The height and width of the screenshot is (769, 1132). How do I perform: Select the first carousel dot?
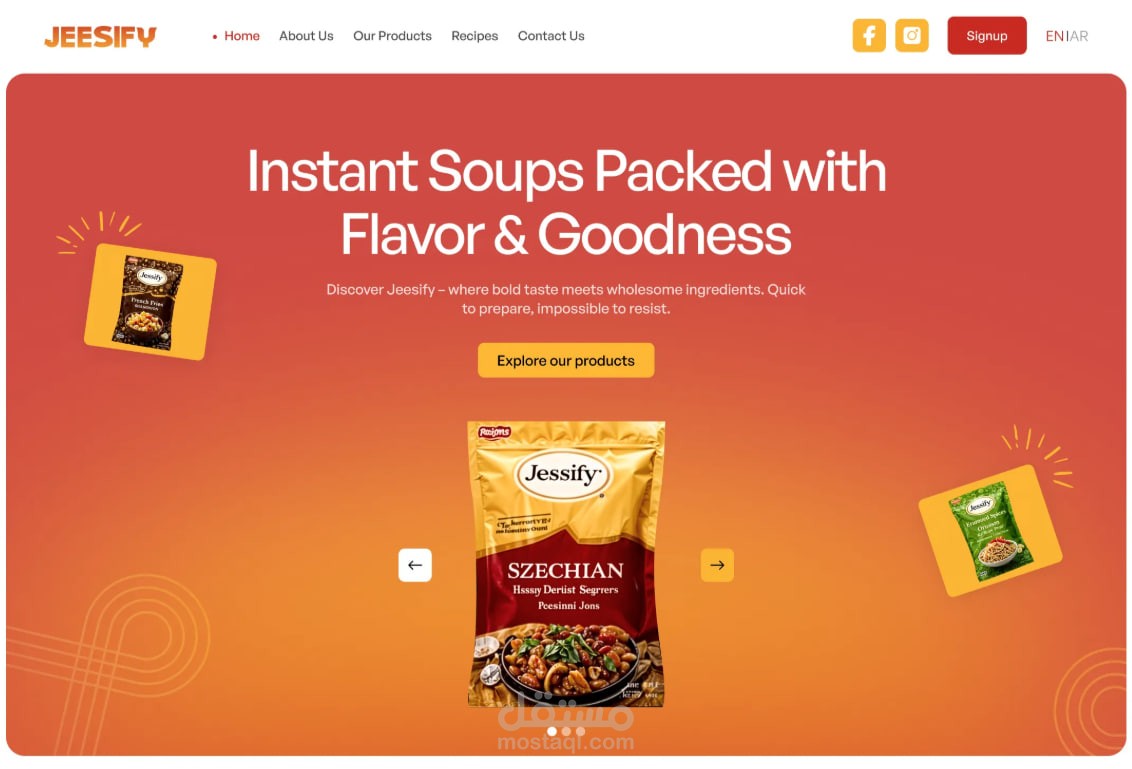[552, 731]
